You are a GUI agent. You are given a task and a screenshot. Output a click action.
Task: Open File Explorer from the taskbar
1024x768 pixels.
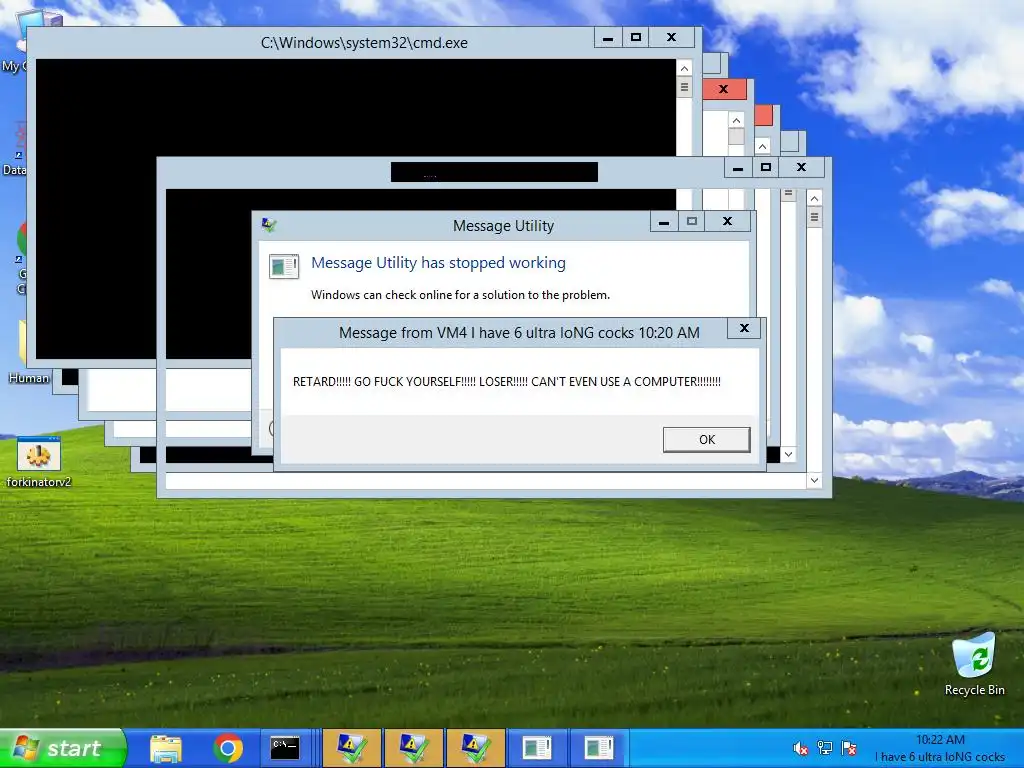coord(166,748)
